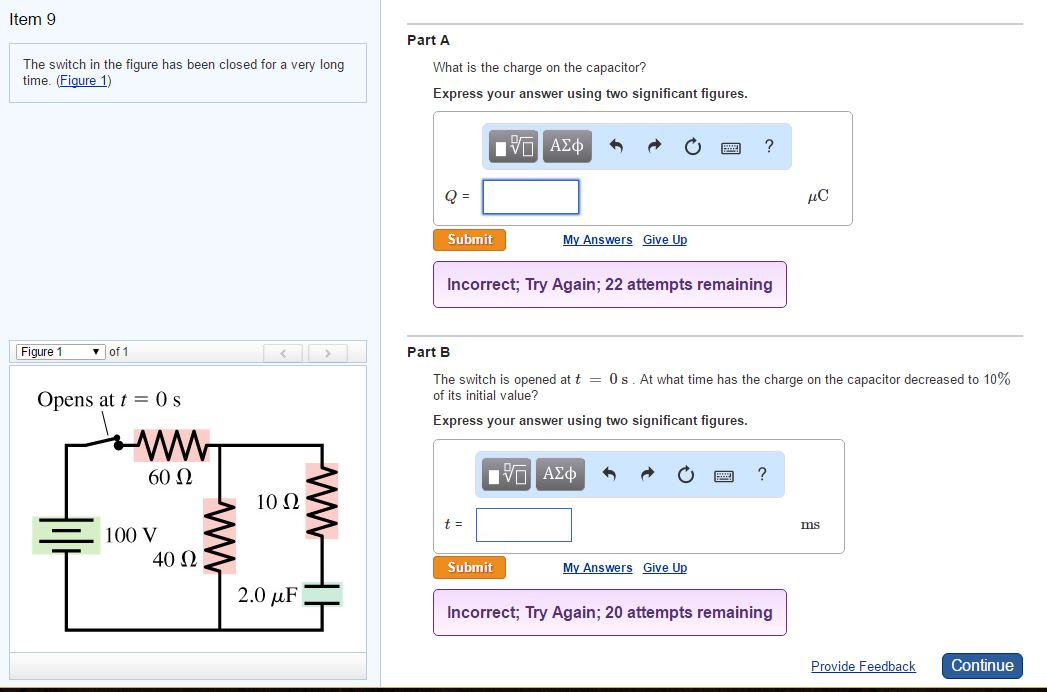Screen dimensions: 1047x692
Task: View My Answers for Part A
Action: (x=598, y=240)
